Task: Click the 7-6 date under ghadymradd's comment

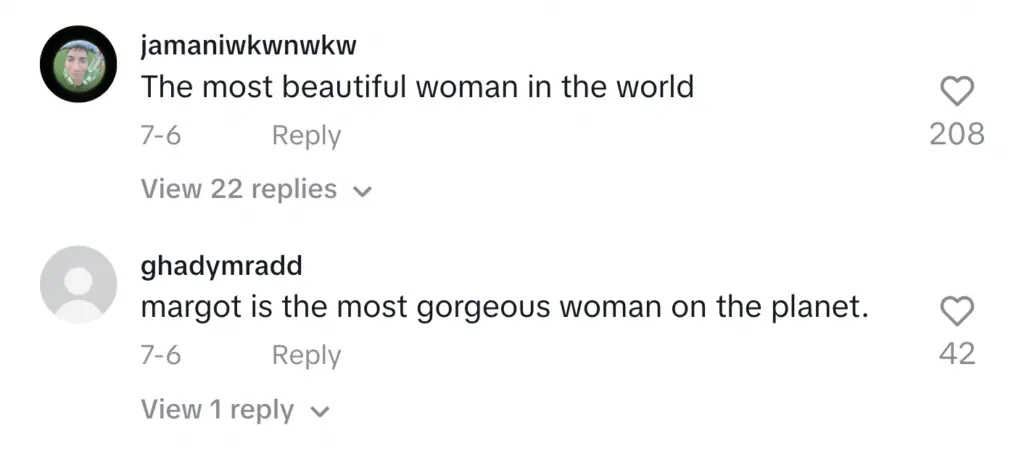Action: tap(160, 355)
